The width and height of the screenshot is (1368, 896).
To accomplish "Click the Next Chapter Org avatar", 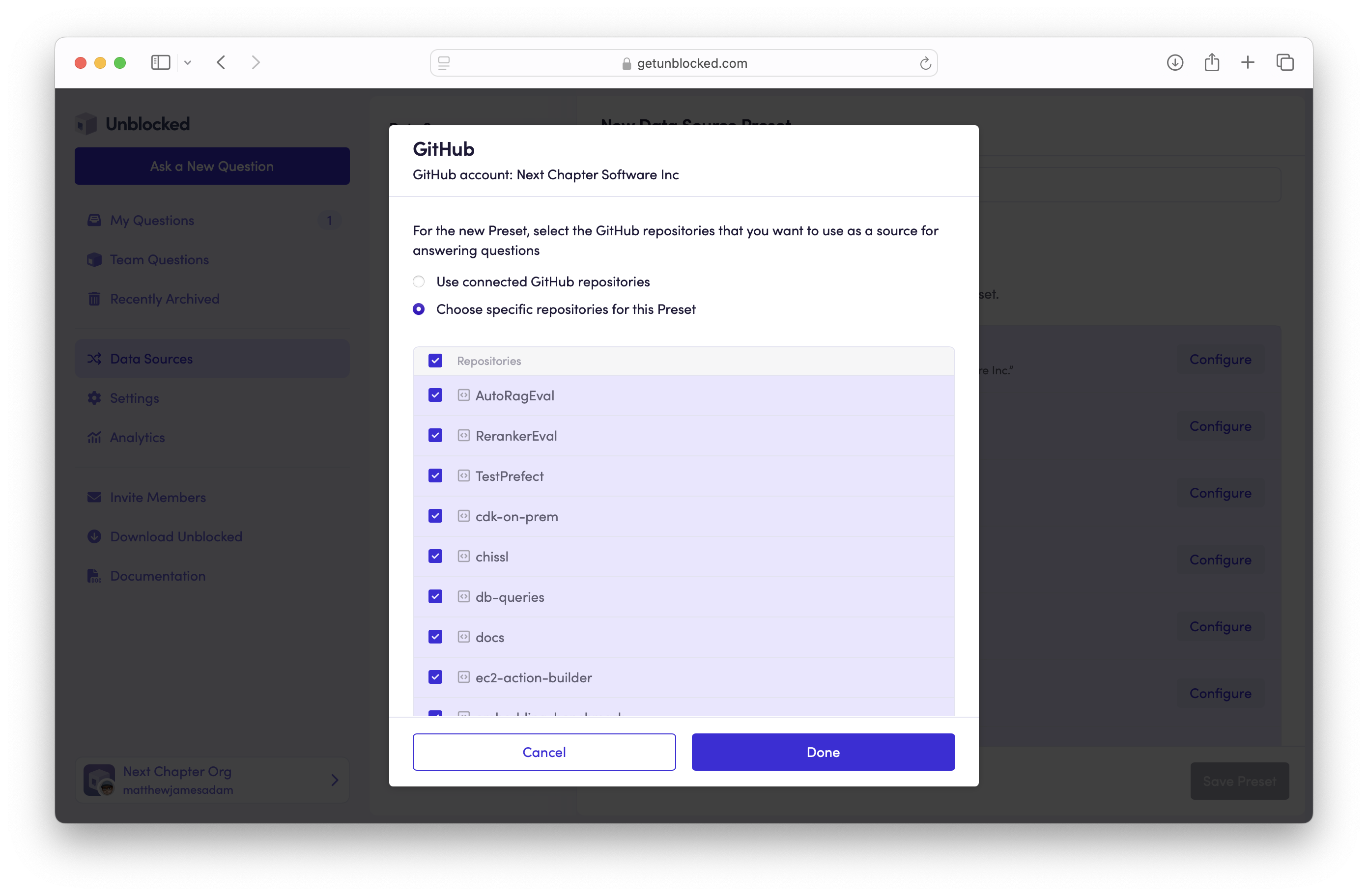I will pos(99,780).
